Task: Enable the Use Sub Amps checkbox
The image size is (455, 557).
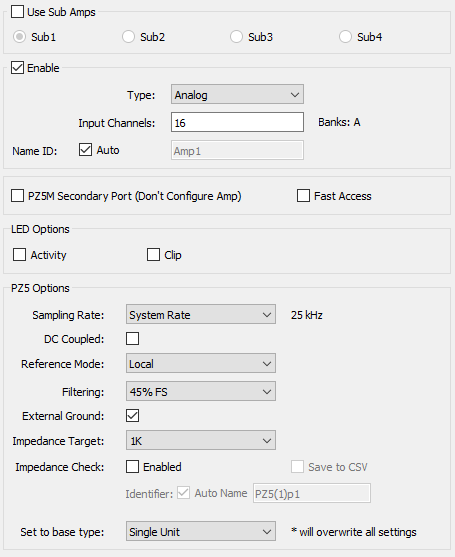Action: (x=17, y=12)
